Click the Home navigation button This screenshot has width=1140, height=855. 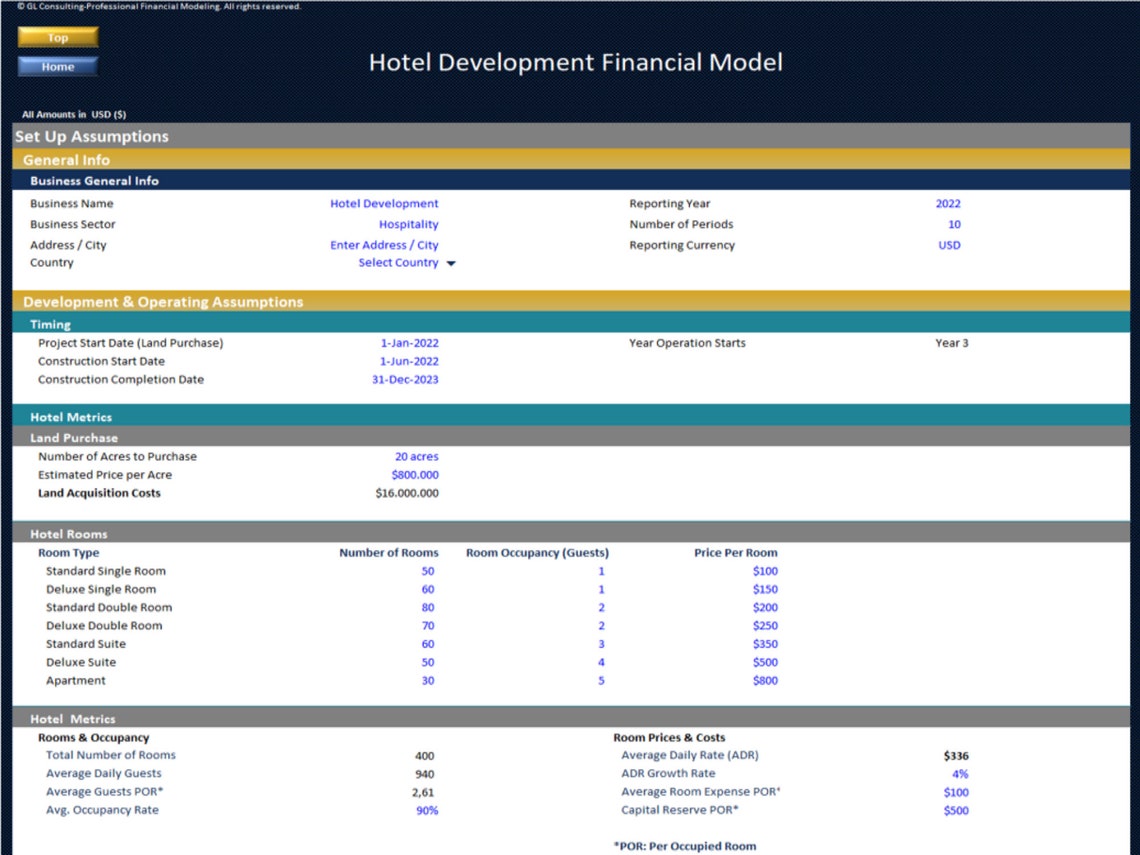tap(57, 67)
